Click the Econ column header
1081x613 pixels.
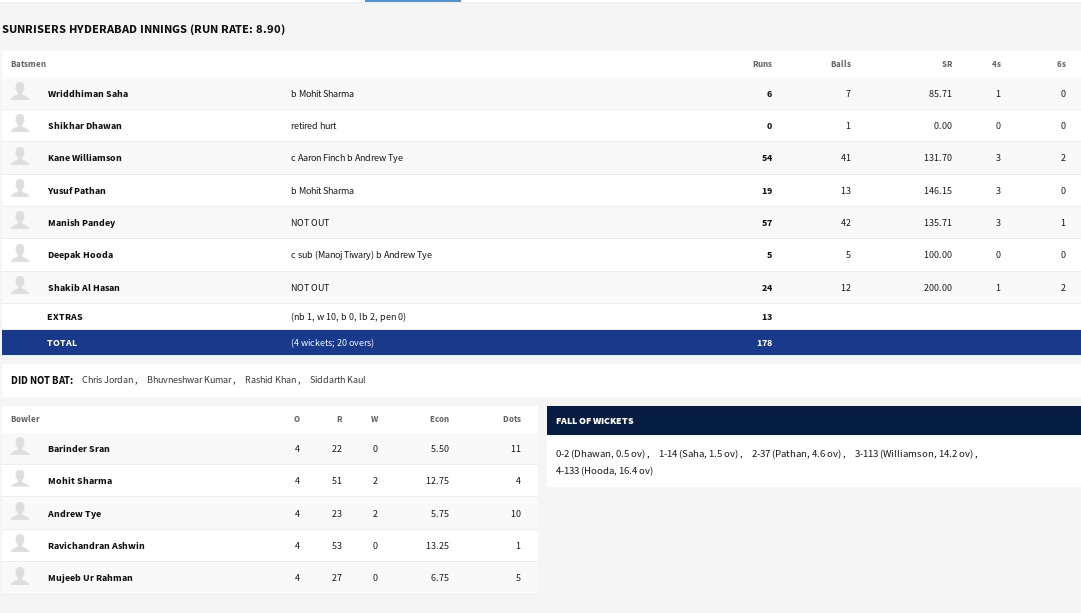[x=439, y=419]
